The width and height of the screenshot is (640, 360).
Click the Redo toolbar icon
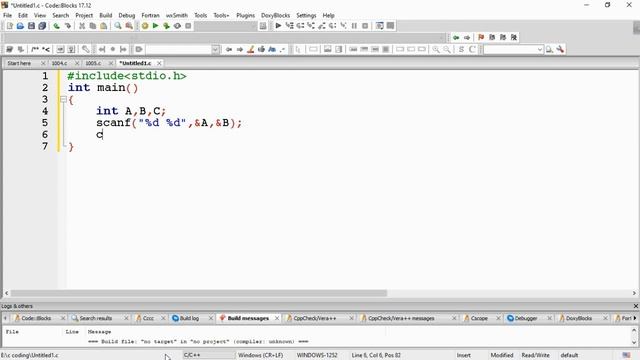click(67, 26)
